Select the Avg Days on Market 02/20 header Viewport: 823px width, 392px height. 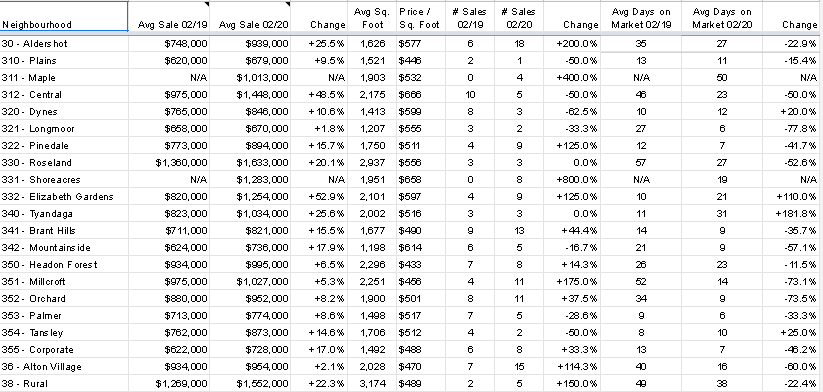722,18
